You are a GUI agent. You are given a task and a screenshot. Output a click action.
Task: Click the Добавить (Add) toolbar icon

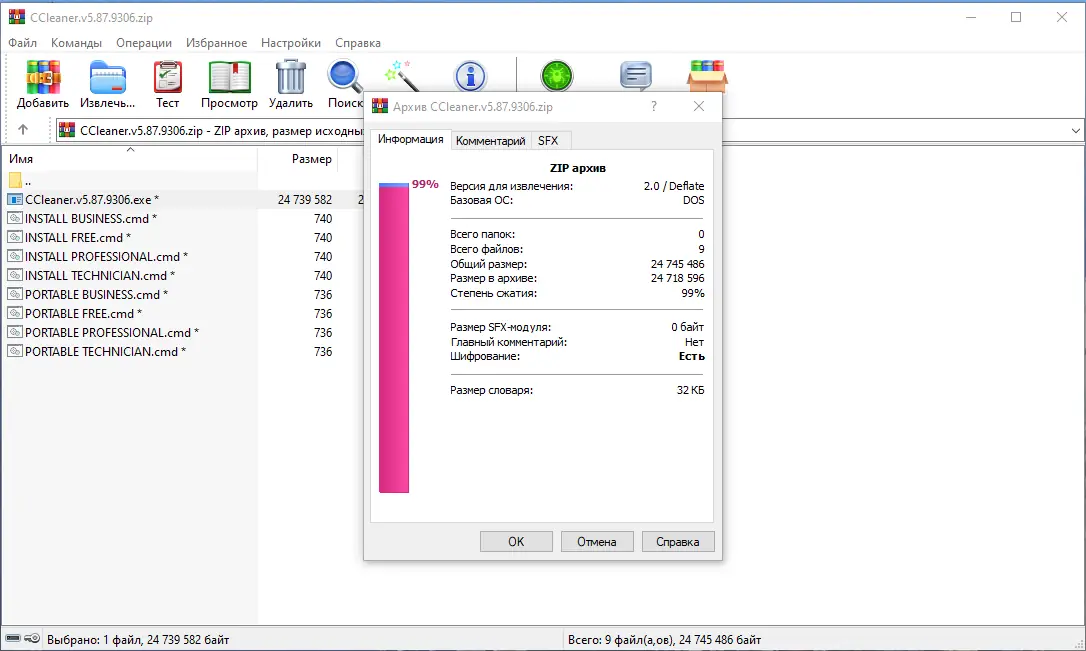43,77
